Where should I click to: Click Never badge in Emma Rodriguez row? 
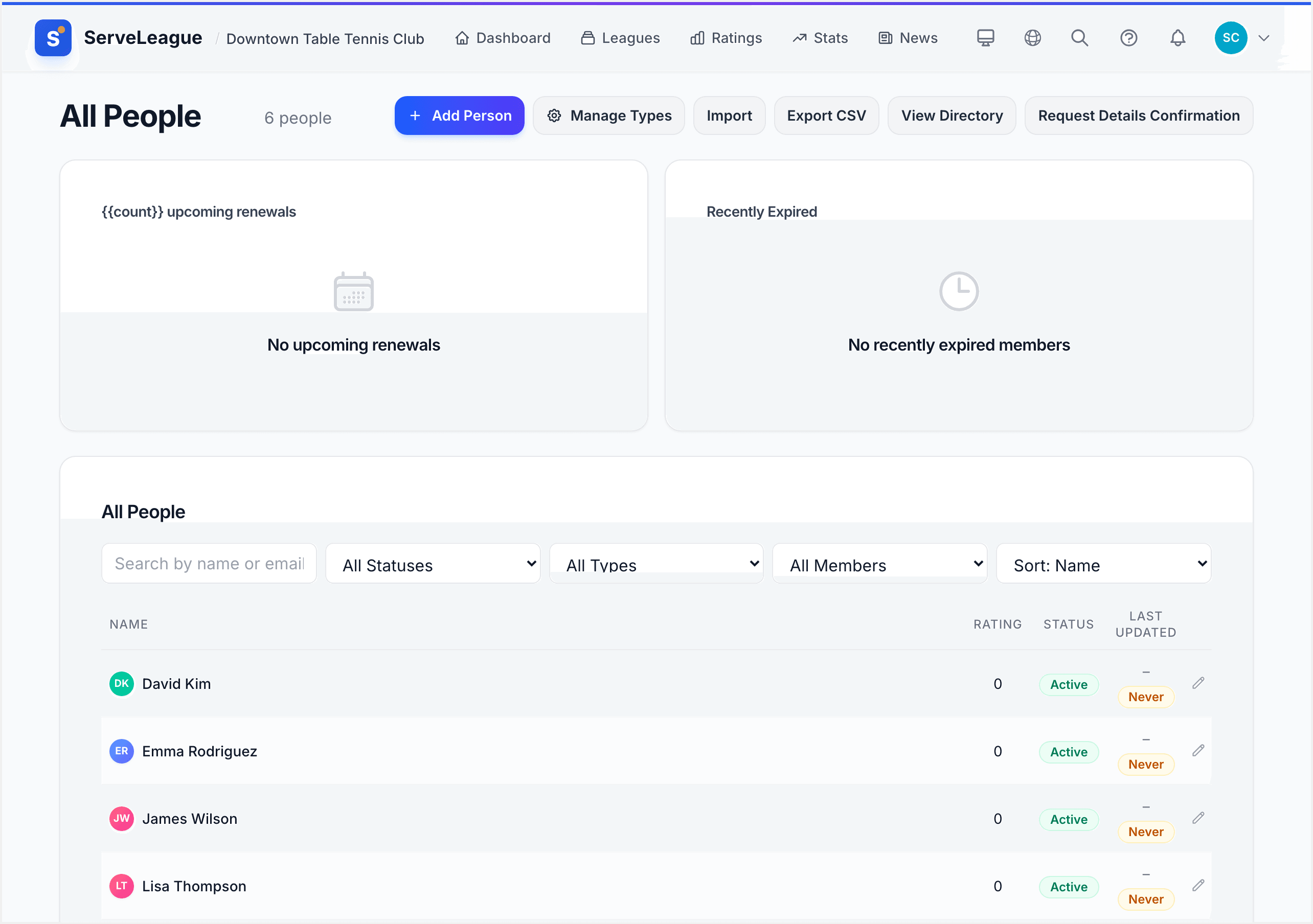[x=1145, y=765]
